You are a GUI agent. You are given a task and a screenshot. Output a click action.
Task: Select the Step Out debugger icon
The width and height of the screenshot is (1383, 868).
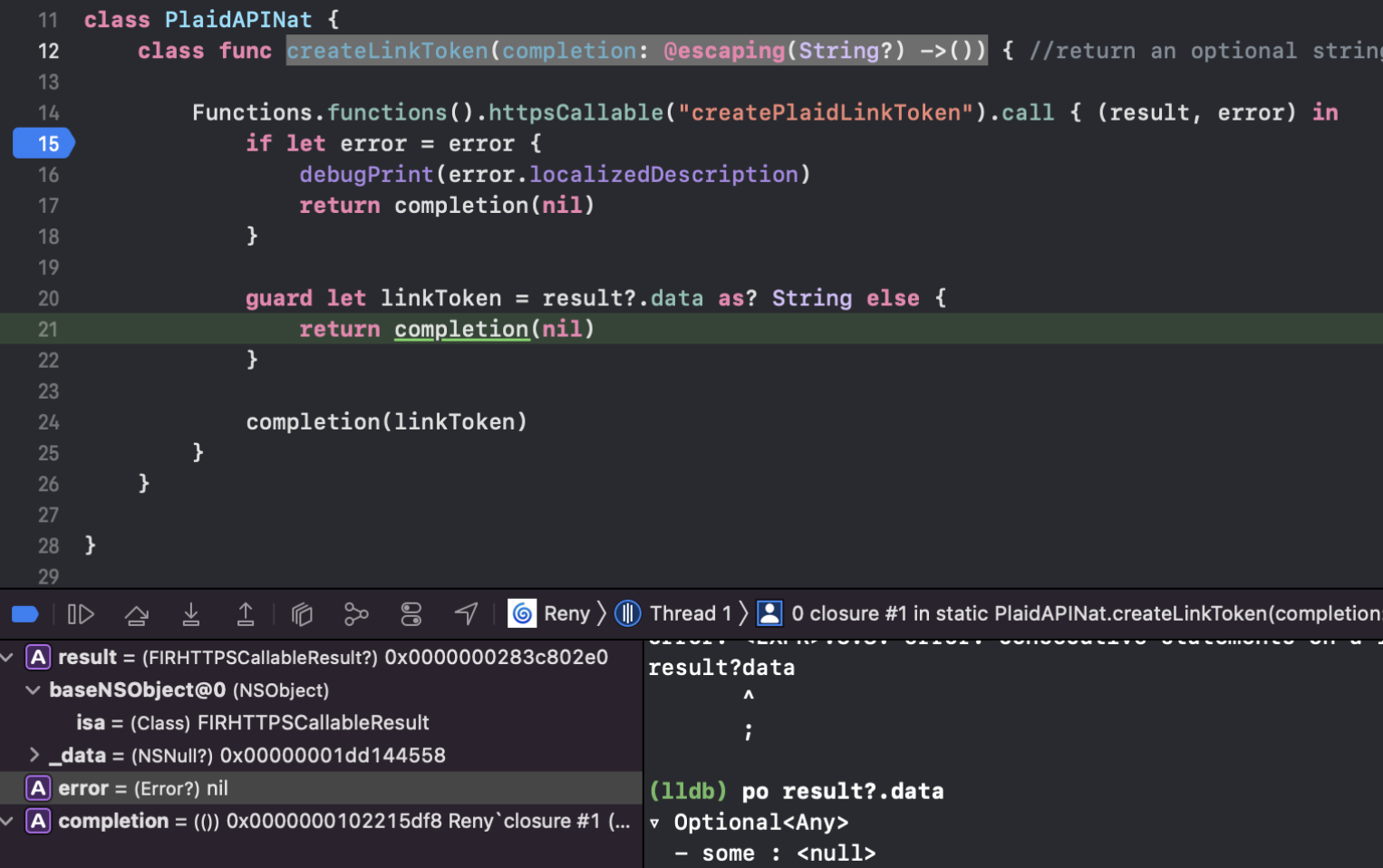click(246, 614)
